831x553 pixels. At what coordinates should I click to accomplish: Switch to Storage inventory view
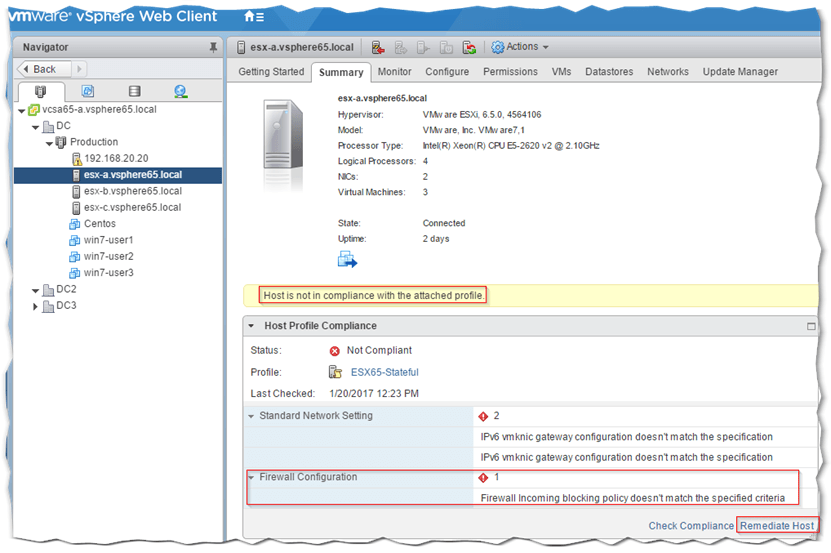[135, 91]
